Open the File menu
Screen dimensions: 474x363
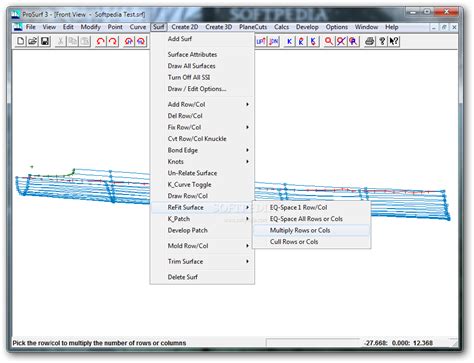pos(31,27)
